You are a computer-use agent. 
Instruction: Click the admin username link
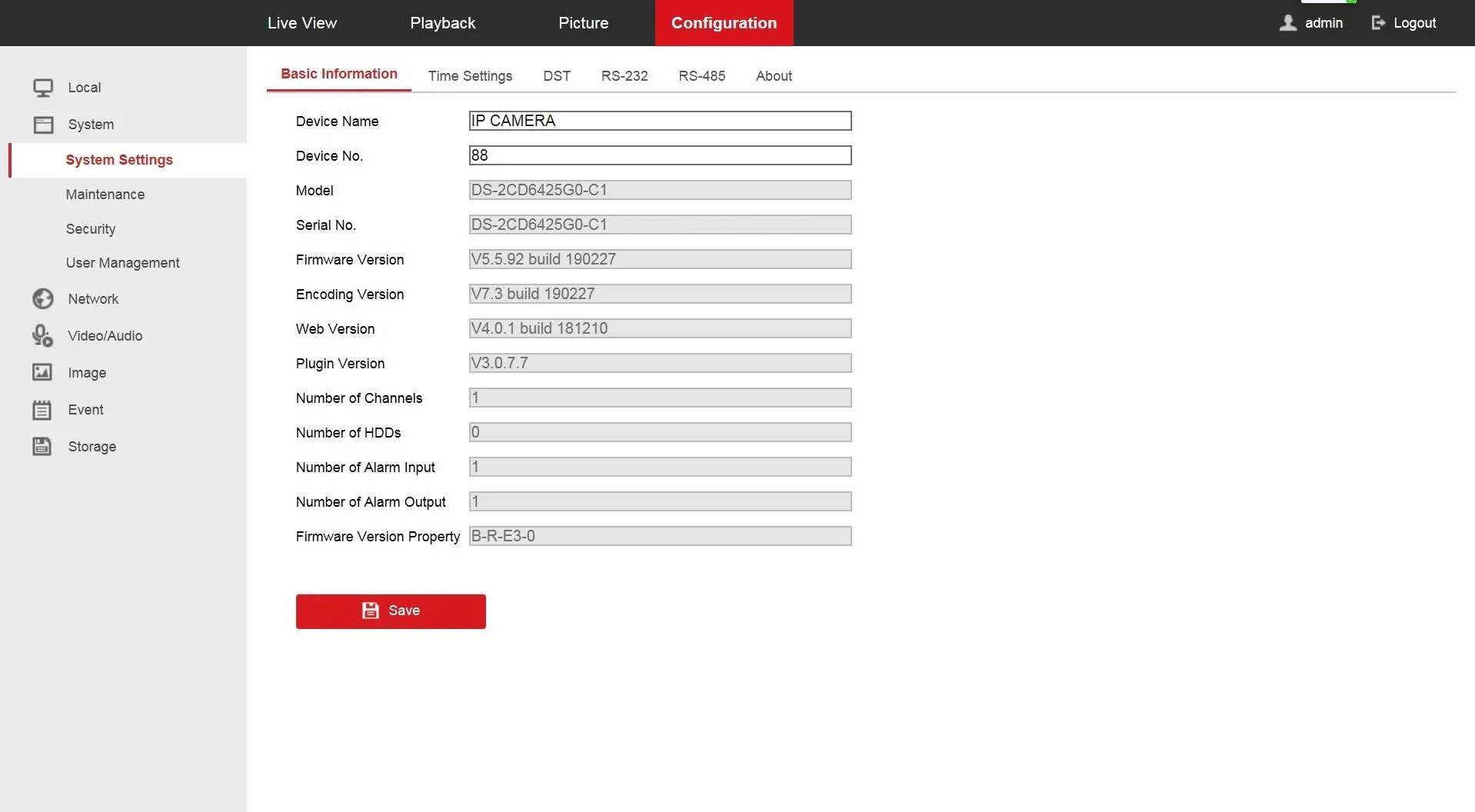pos(1324,23)
